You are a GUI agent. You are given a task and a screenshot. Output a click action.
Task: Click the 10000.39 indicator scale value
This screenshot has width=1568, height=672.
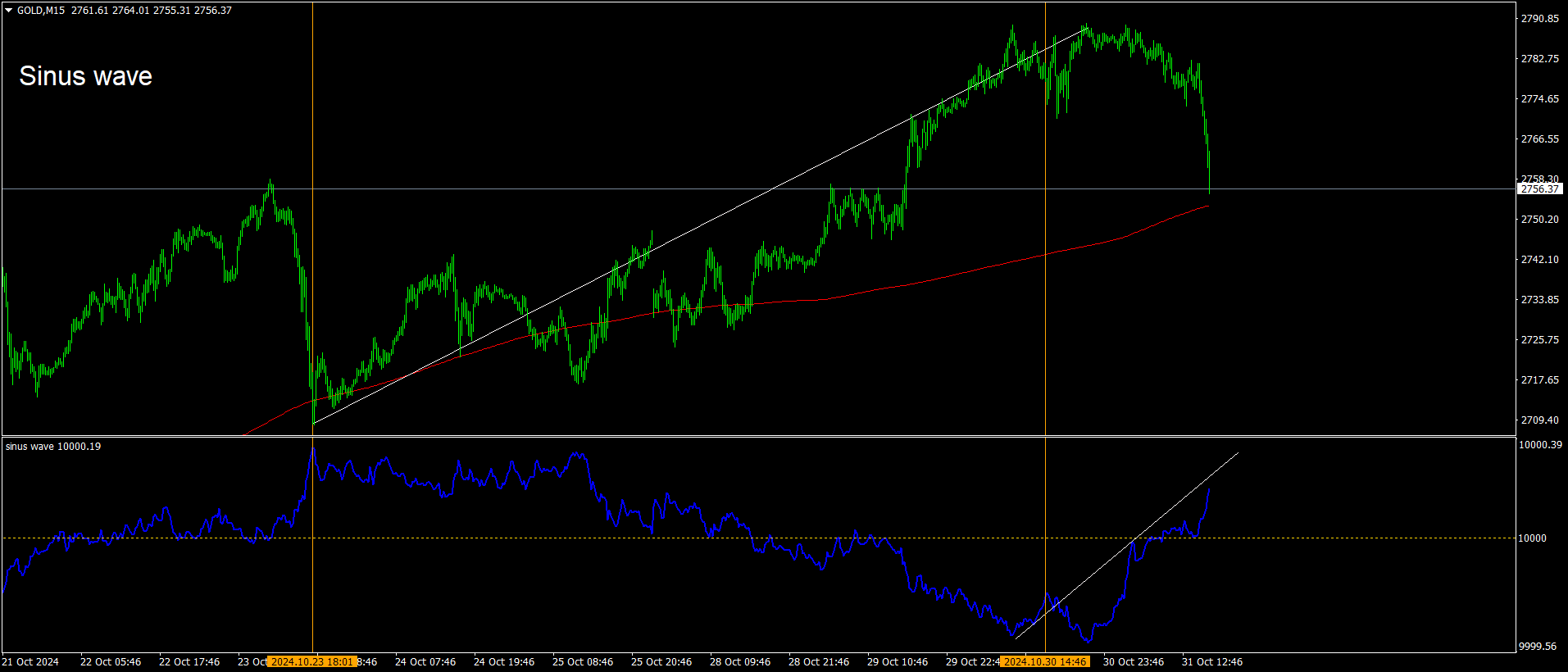pyautogui.click(x=1540, y=445)
